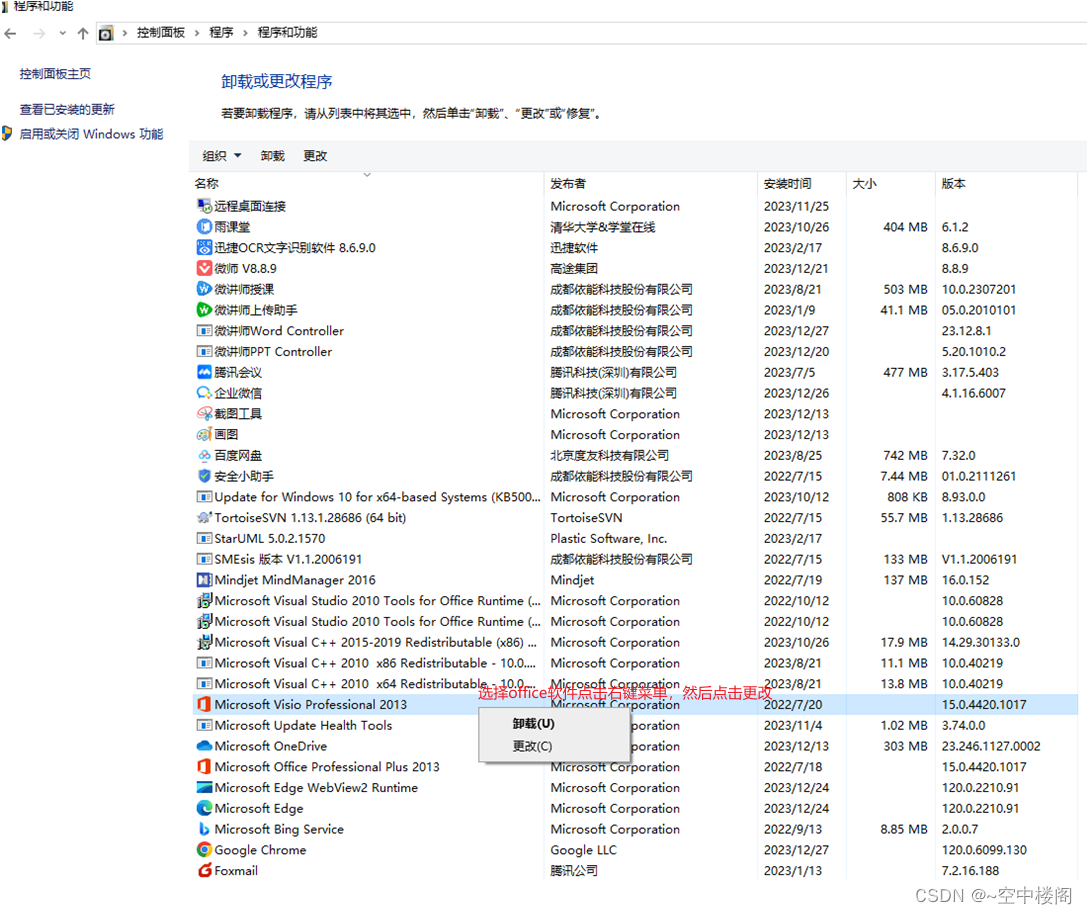Click 远程桌面连接 program icon

point(204,206)
